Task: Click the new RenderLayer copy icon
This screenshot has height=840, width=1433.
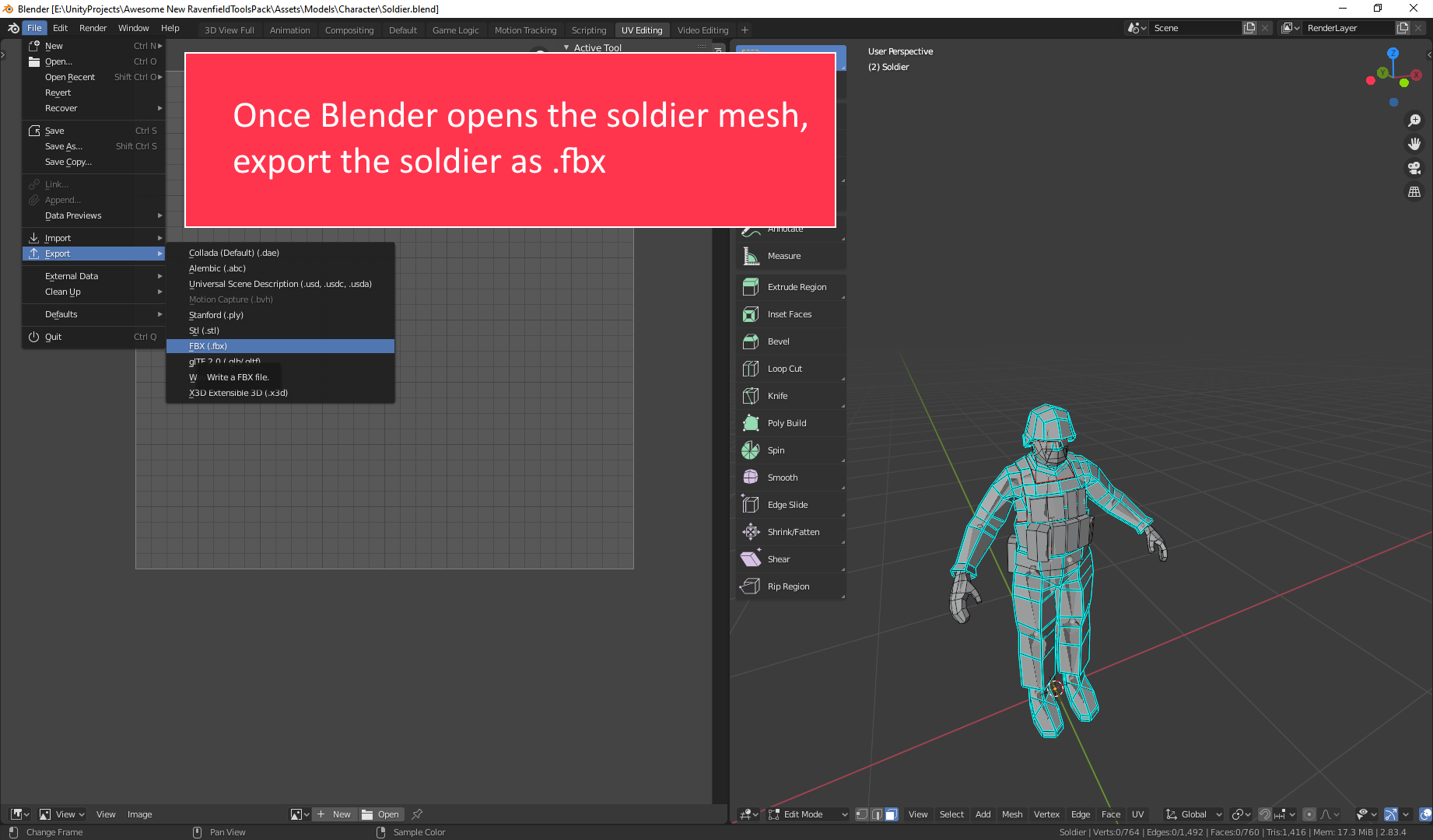Action: 1403,28
